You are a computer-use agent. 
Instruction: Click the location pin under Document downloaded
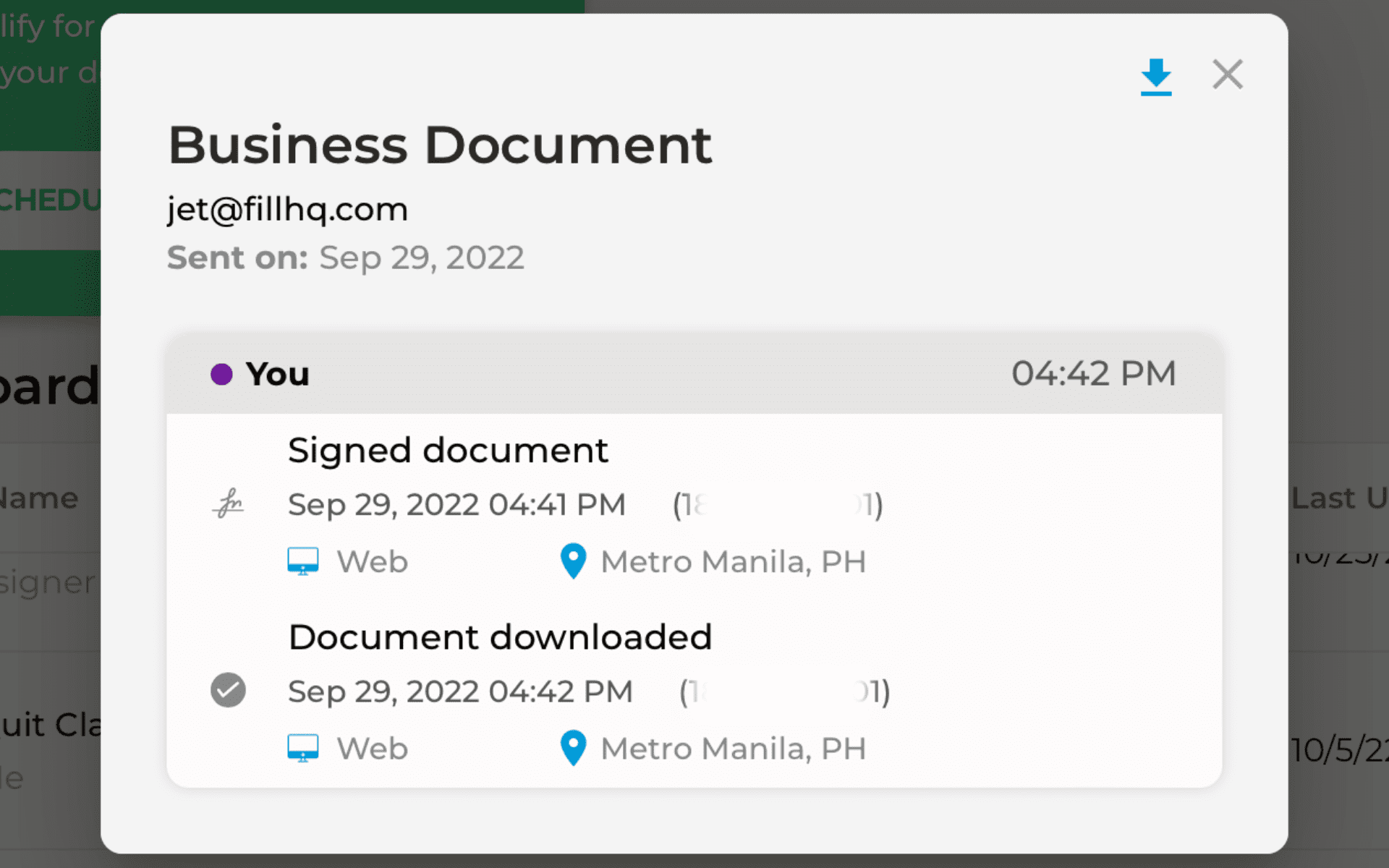pyautogui.click(x=573, y=748)
